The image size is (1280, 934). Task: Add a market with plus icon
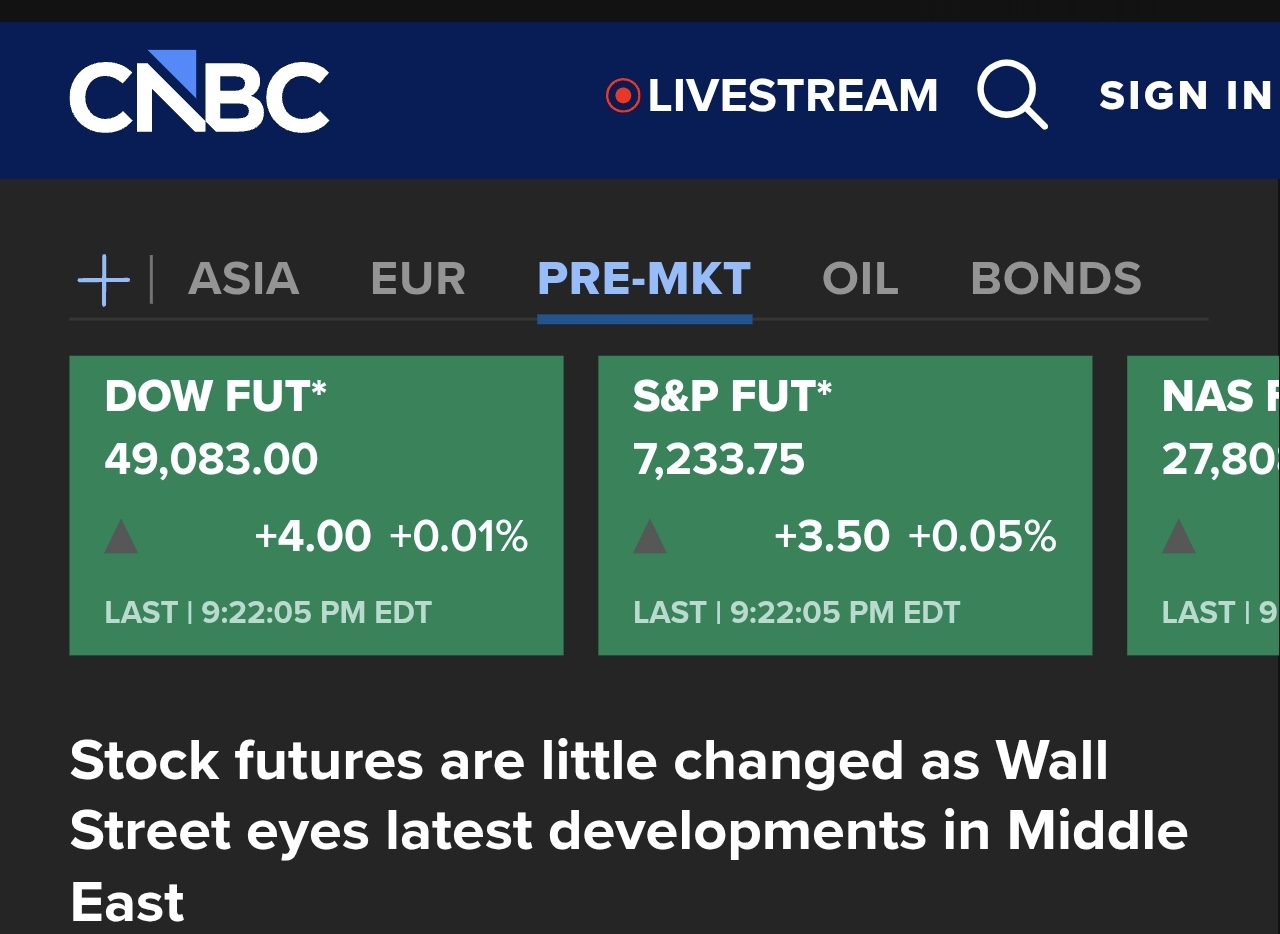tap(104, 279)
